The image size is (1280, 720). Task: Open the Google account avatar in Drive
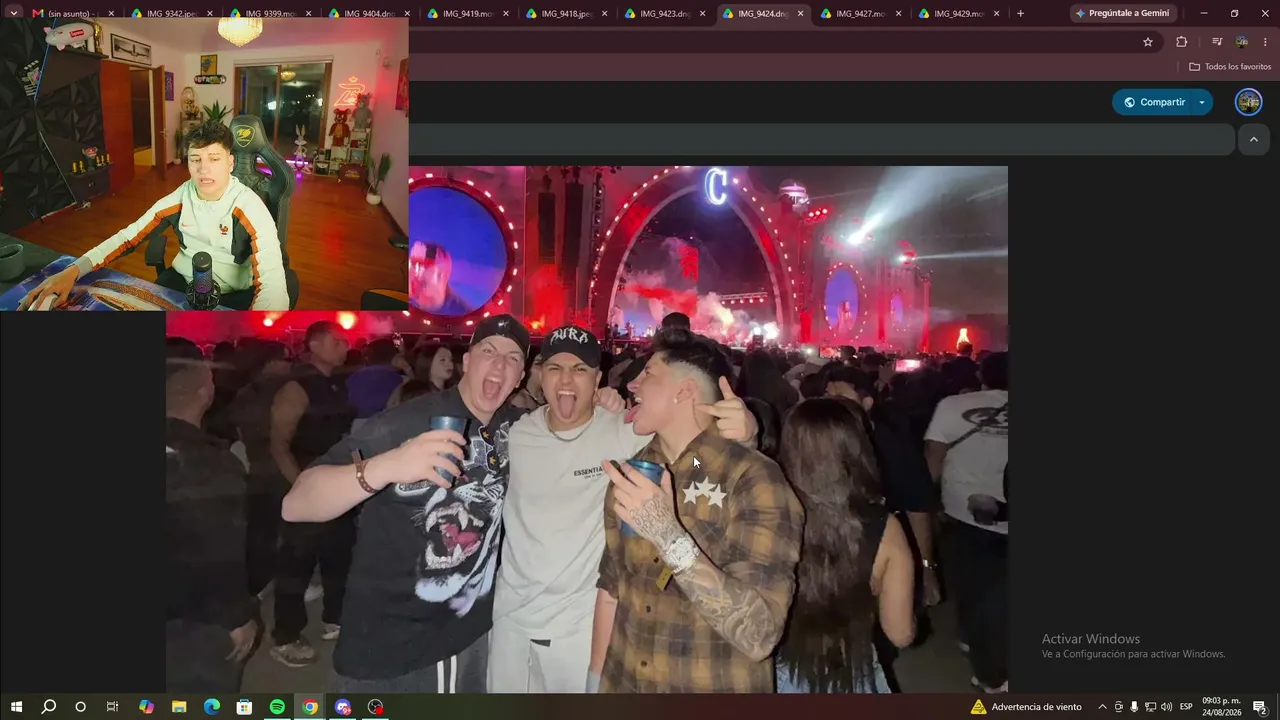click(1248, 102)
